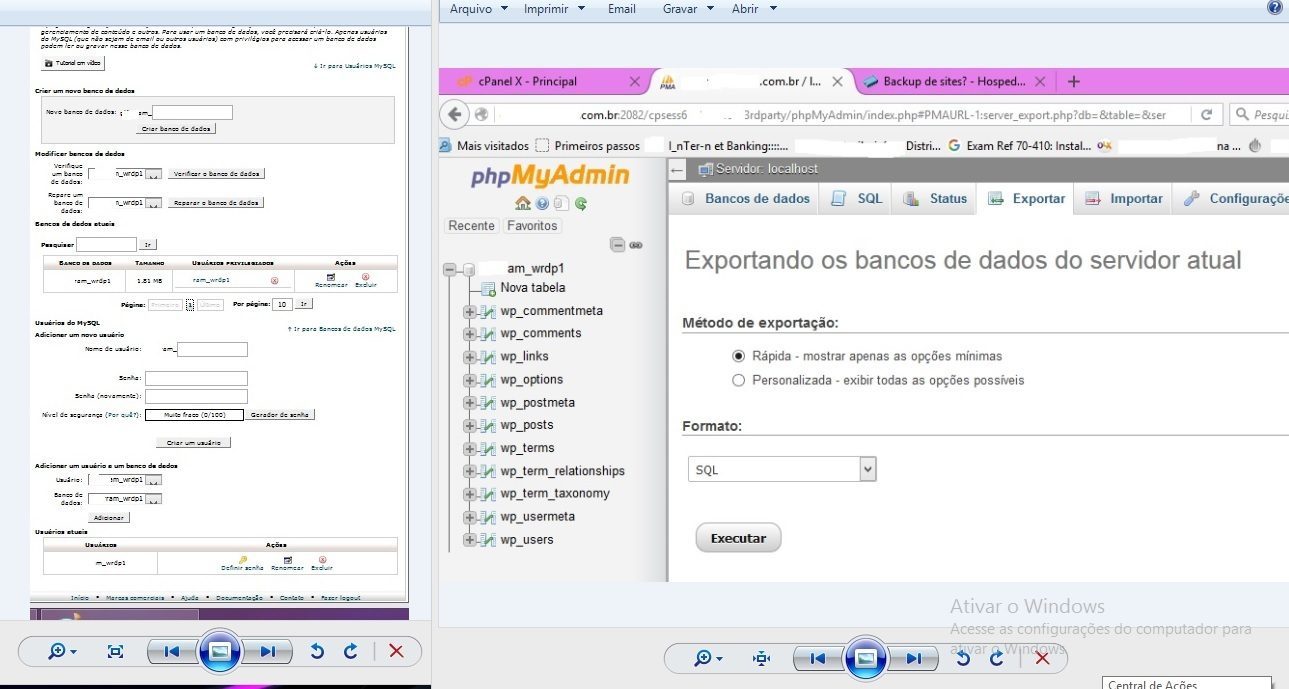
Task: Collapse the am_wrdp1 database tree
Action: tap(450, 269)
